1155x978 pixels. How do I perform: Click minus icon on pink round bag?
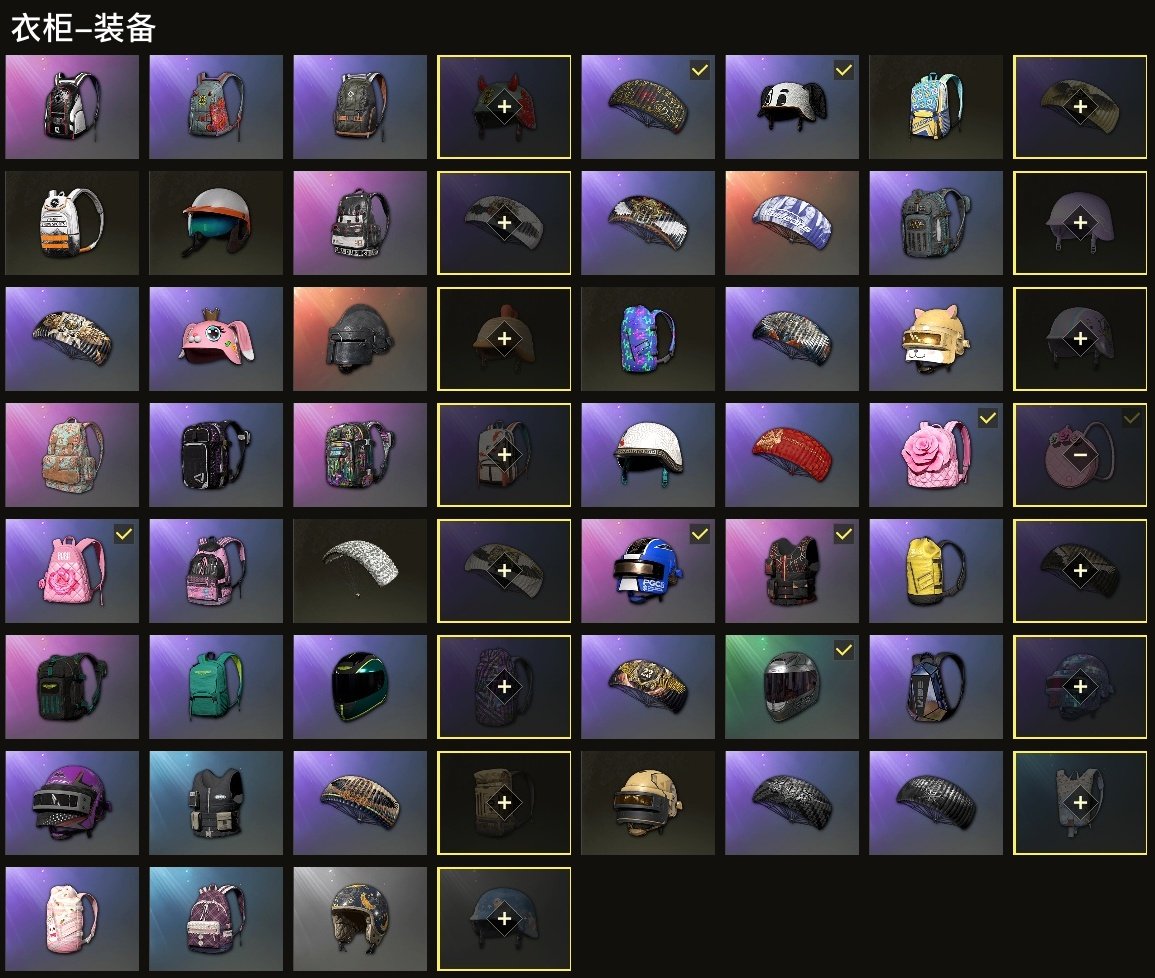(x=1080, y=454)
